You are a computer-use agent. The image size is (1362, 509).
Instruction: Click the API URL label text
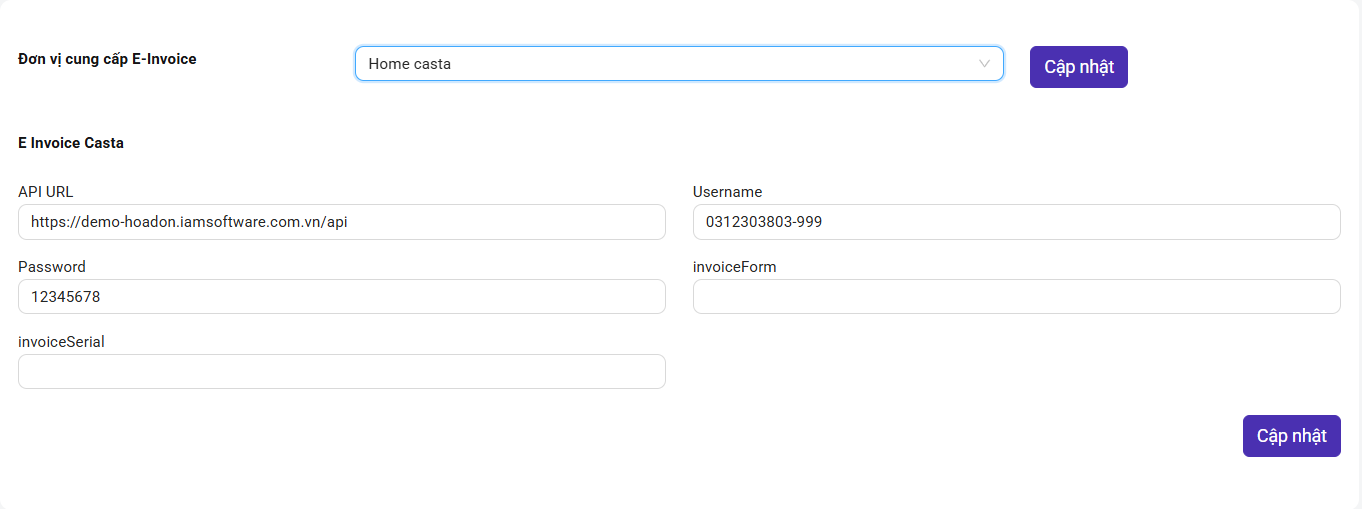pos(46,192)
